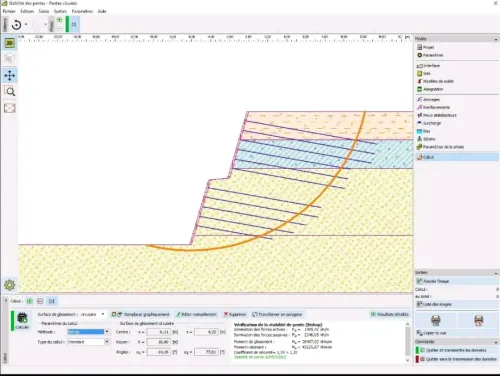
Task: Open Résultats détaillés link
Action: click(390, 314)
